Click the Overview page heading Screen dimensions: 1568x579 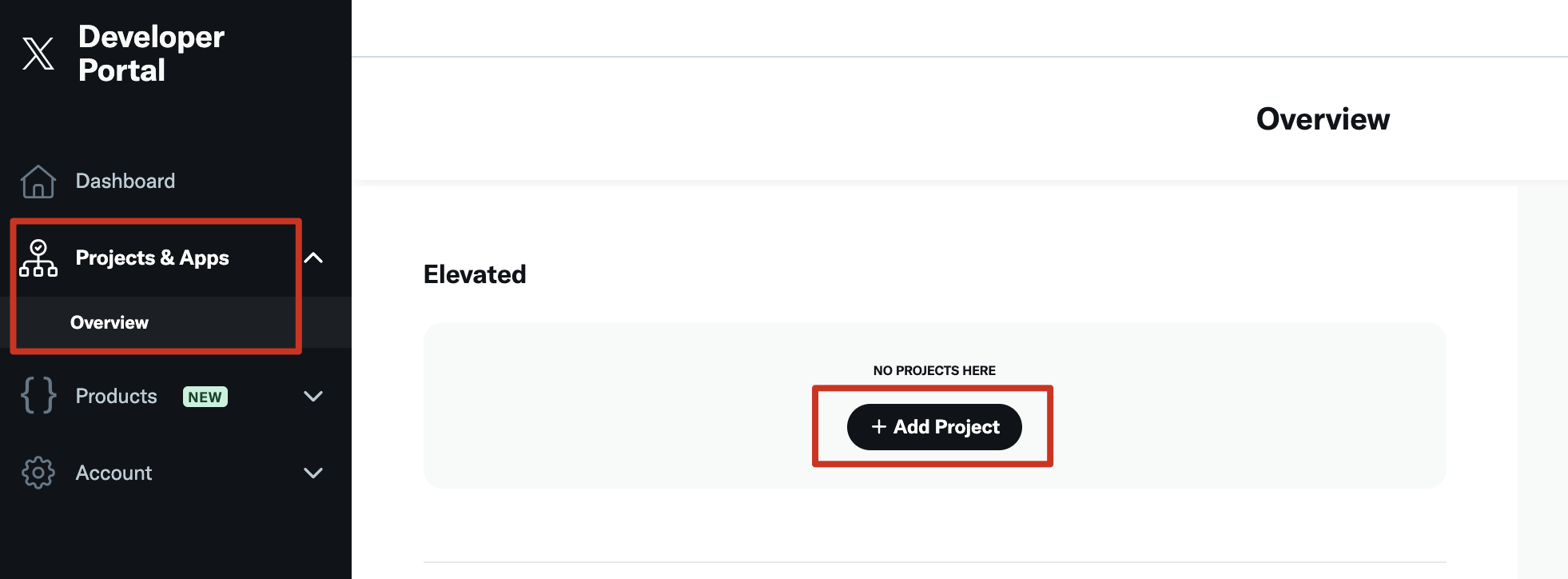1322,119
